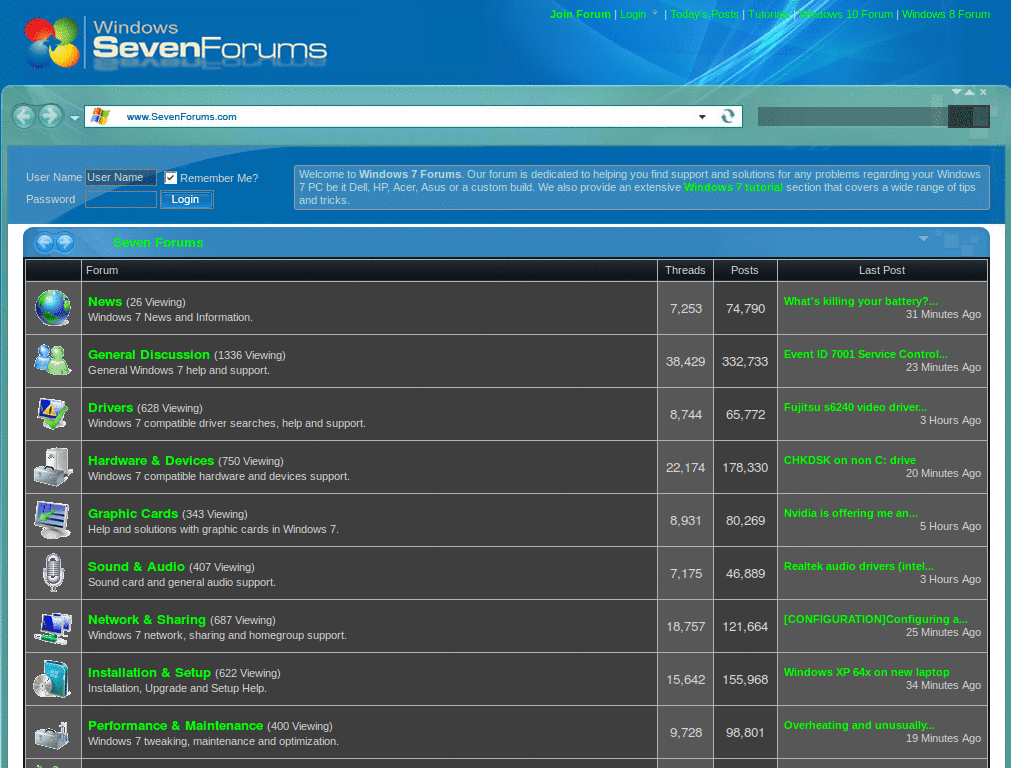1024x768 pixels.
Task: Click the Windows SevenForums logo
Action: click(x=176, y=43)
